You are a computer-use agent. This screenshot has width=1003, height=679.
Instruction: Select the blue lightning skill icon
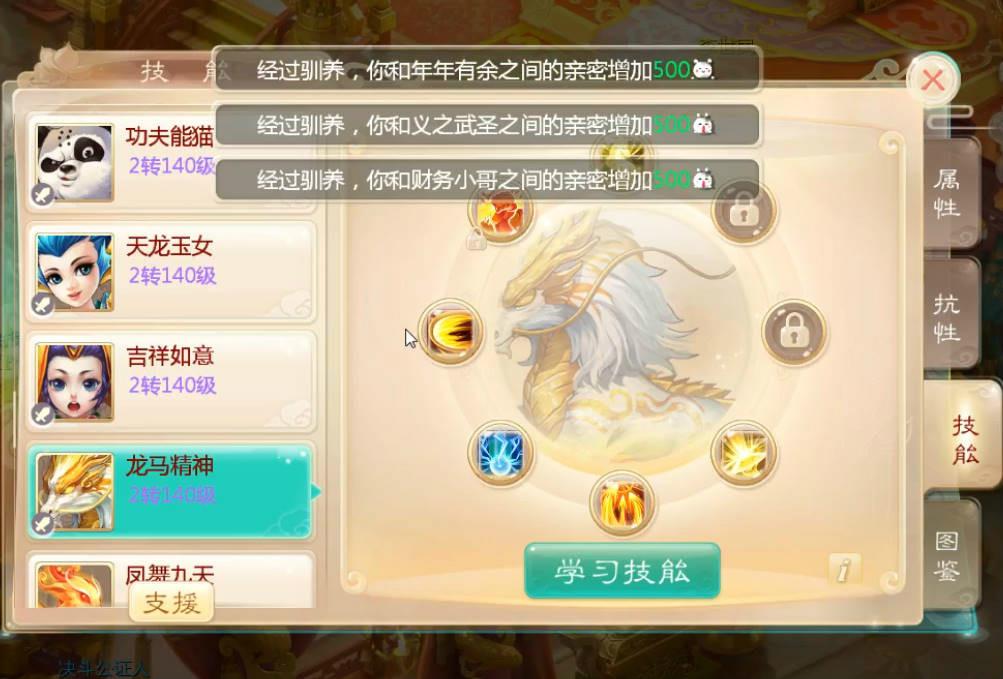click(500, 452)
